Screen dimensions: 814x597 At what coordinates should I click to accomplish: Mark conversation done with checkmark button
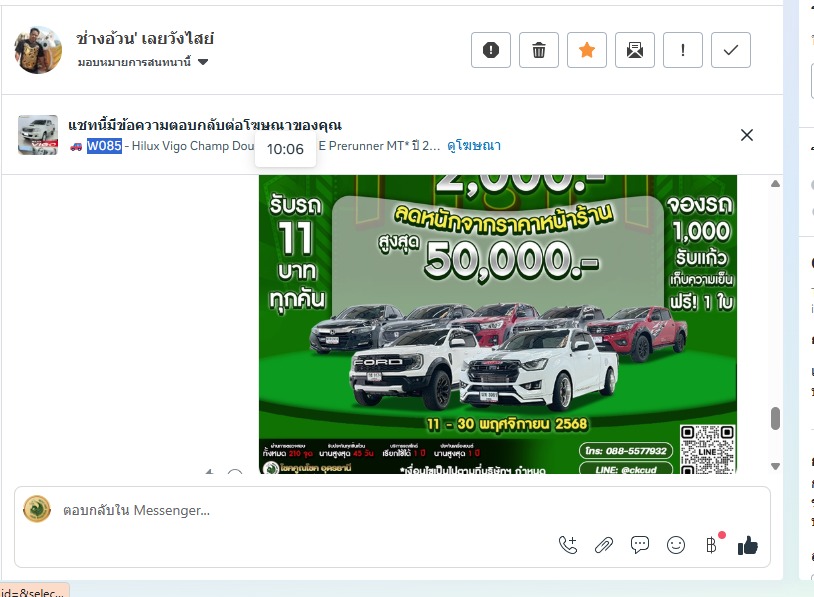(731, 50)
